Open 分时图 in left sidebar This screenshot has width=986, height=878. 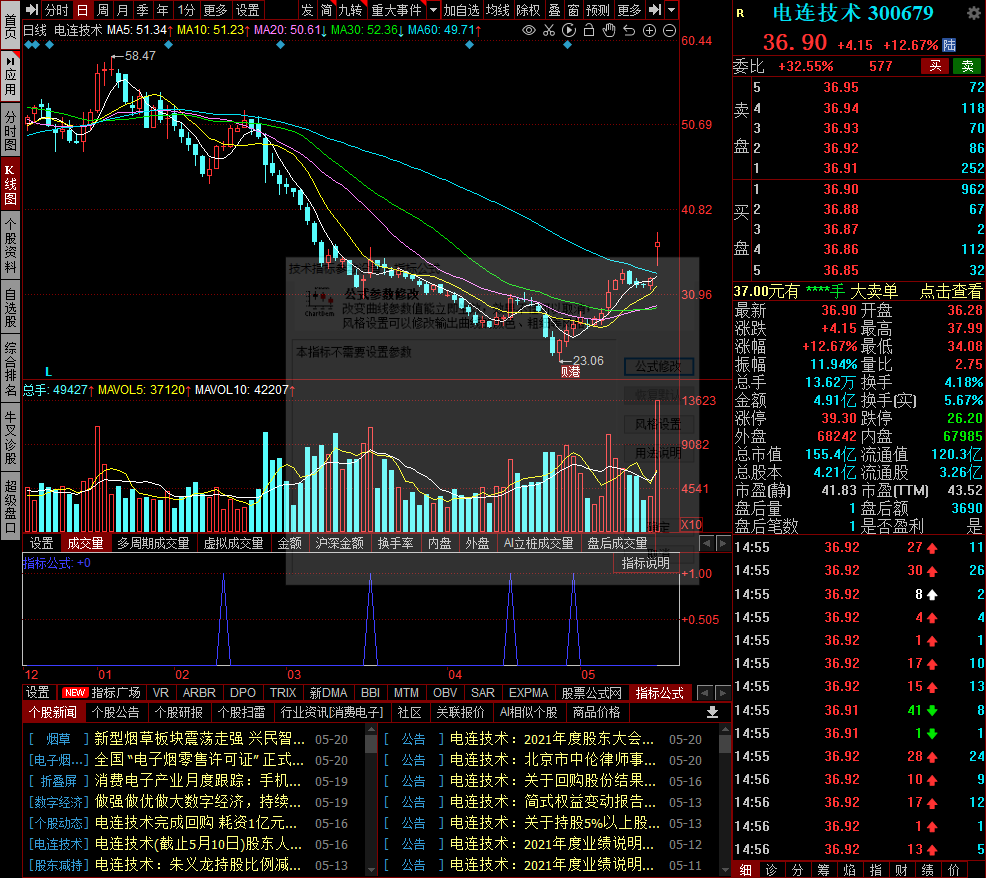click(10, 131)
